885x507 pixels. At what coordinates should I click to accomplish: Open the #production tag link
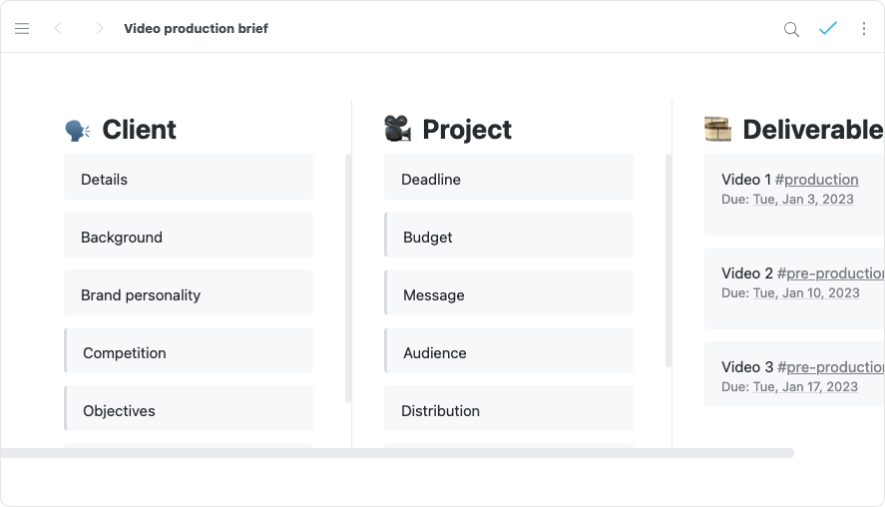coord(817,180)
